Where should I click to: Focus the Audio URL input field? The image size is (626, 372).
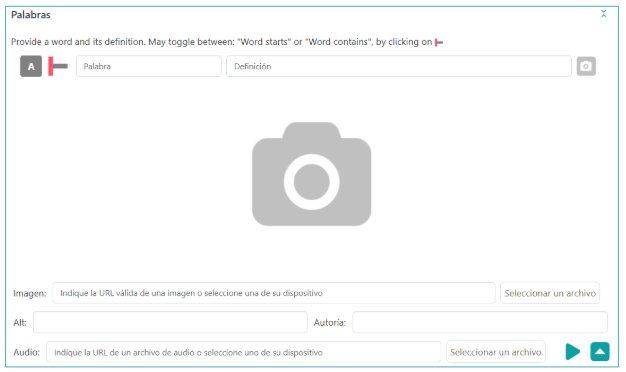[x=244, y=352]
